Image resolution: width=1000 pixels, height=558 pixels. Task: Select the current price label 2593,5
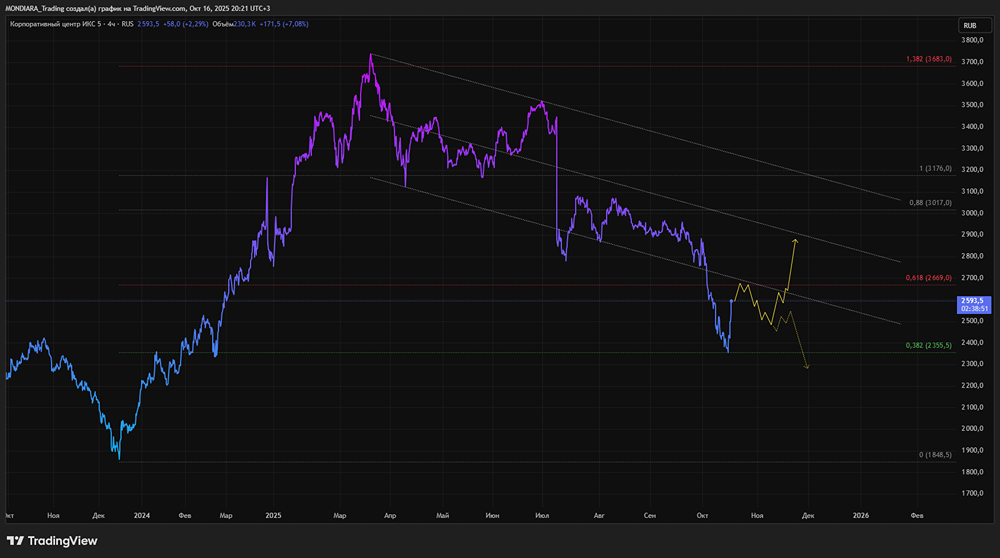tap(974, 304)
